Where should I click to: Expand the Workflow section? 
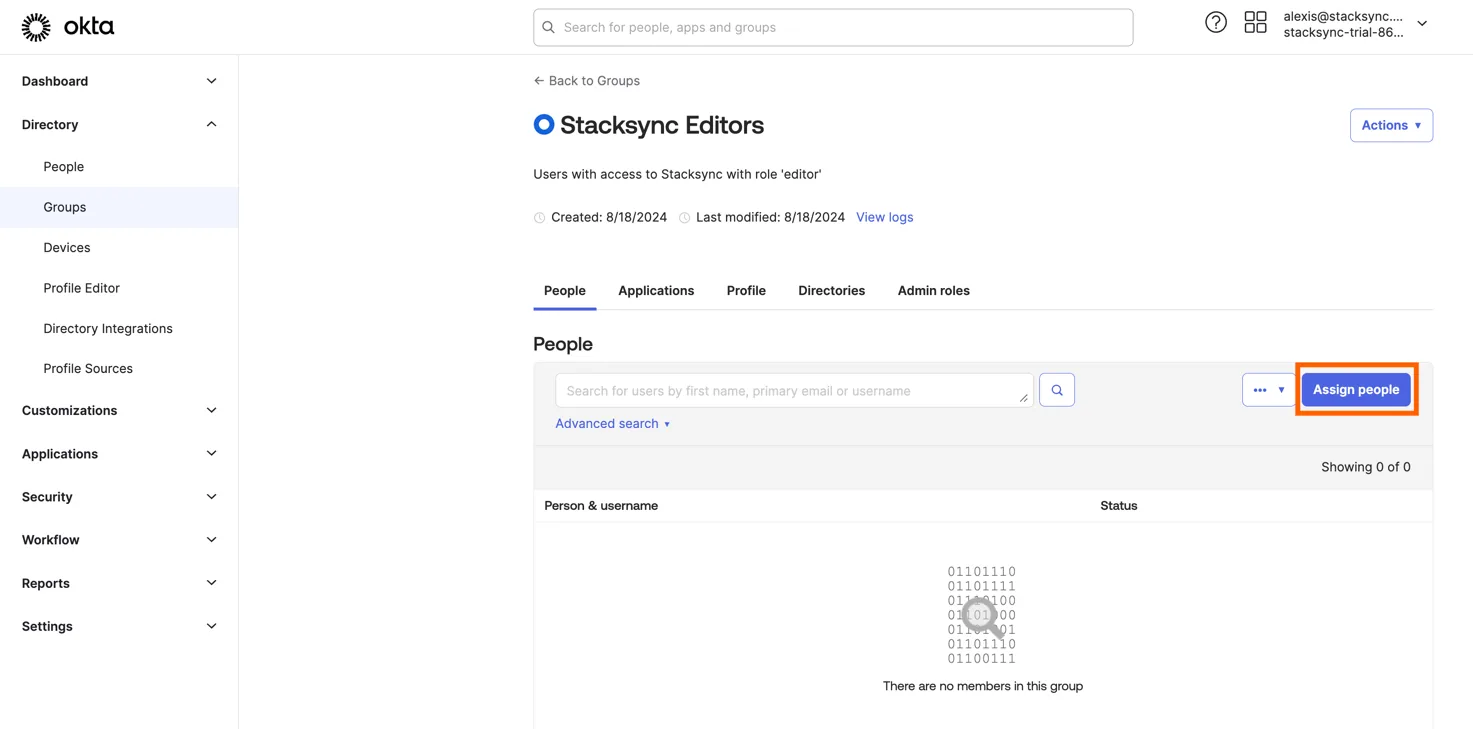tap(119, 540)
